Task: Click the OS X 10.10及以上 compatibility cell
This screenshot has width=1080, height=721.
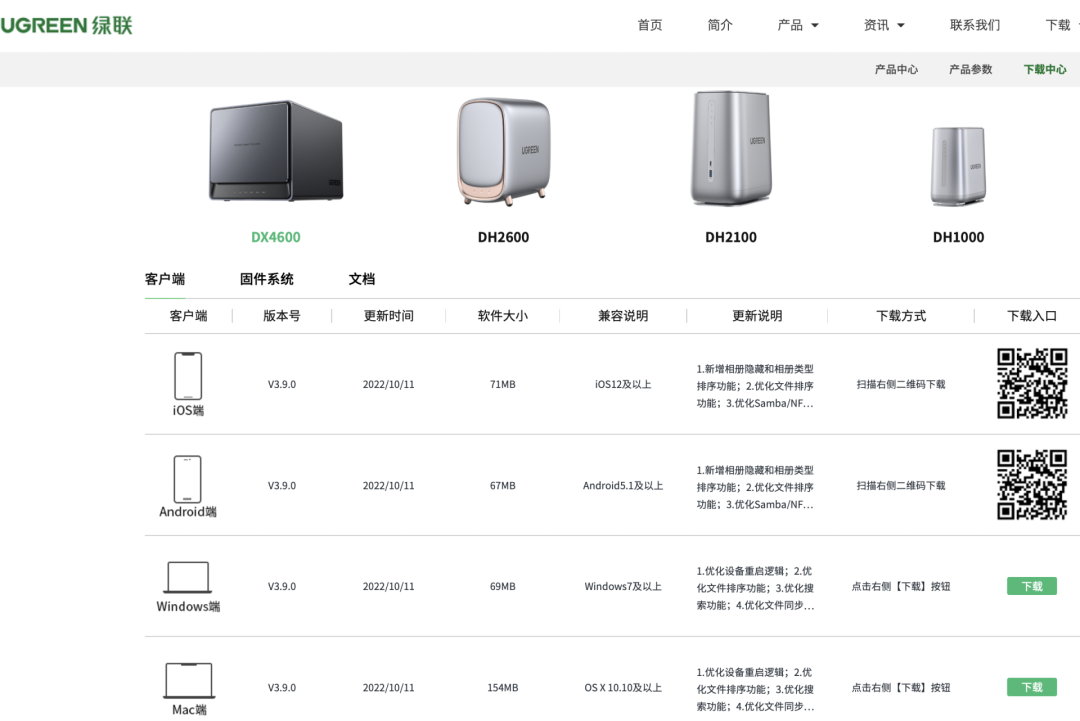Action: click(x=623, y=688)
